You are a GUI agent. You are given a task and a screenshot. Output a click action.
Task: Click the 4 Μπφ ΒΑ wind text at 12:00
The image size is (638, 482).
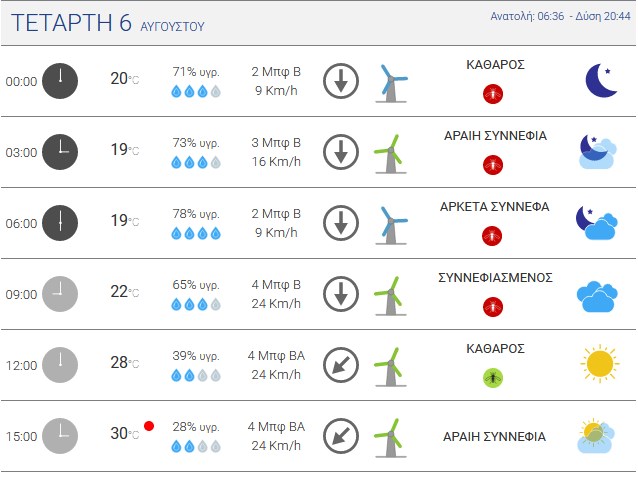[276, 356]
